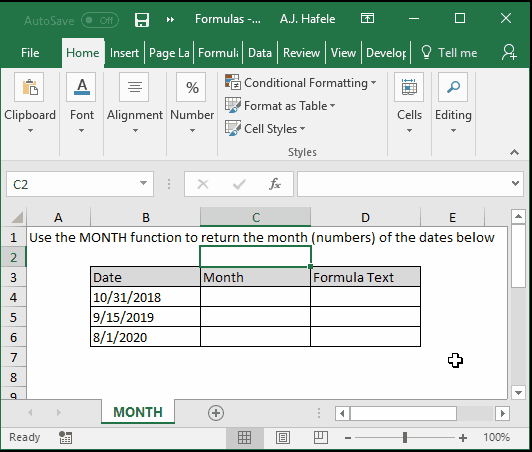This screenshot has height=452, width=532.
Task: Switch to the Insert tab
Action: pyautogui.click(x=124, y=53)
